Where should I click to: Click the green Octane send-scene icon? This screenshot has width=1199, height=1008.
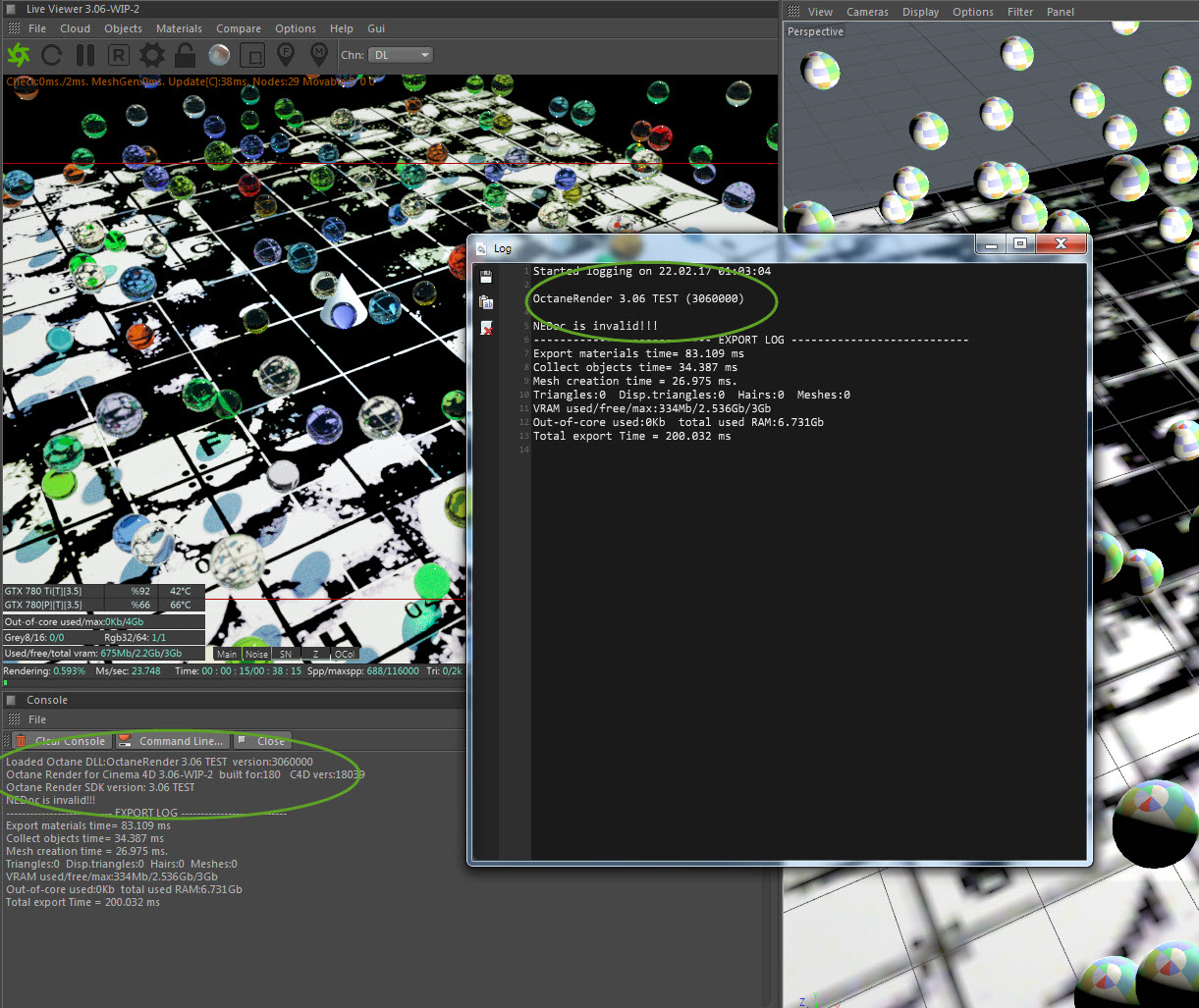point(19,55)
